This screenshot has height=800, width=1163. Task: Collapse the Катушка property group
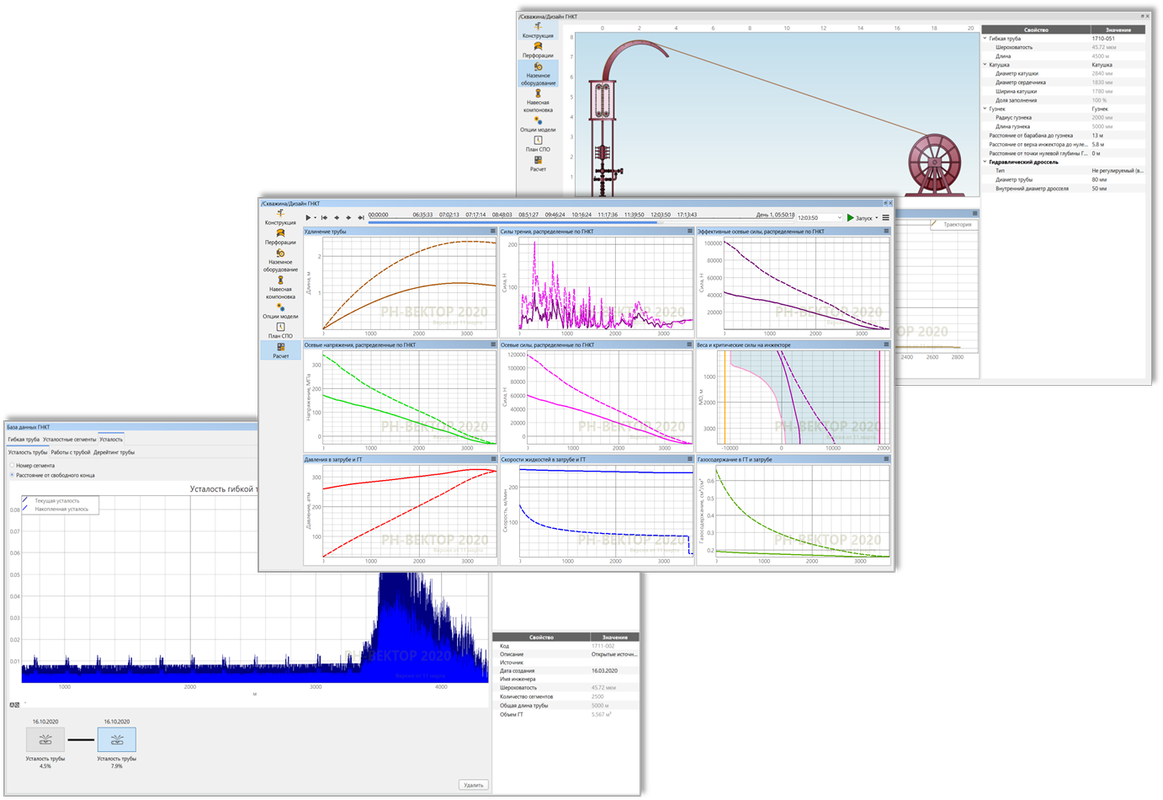click(985, 65)
